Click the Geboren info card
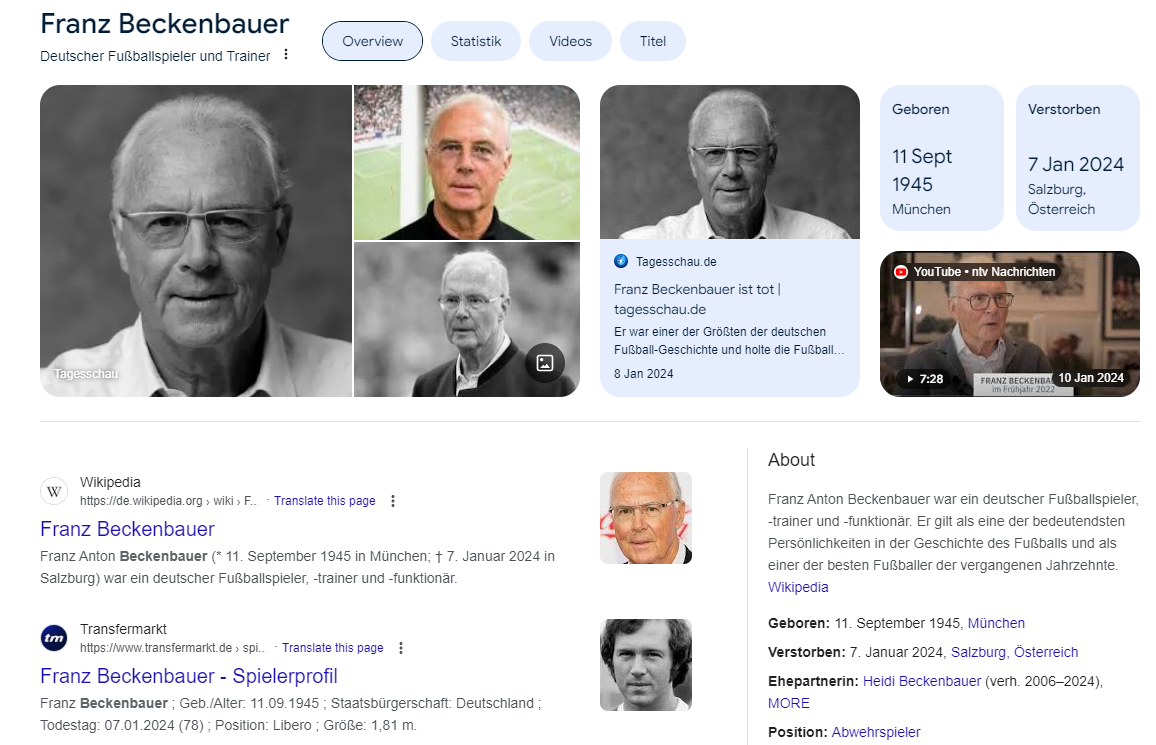The image size is (1156, 745). coord(941,158)
